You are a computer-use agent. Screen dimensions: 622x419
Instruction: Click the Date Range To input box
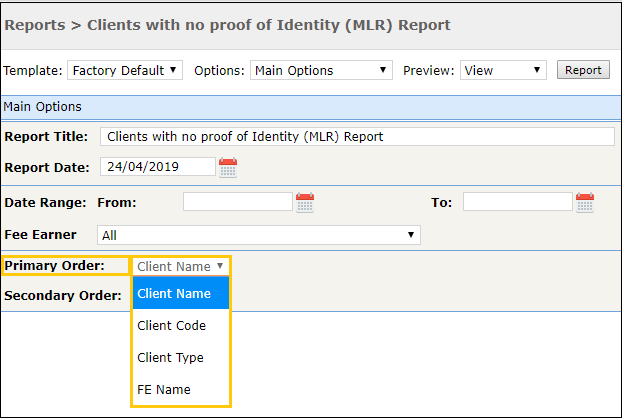518,202
